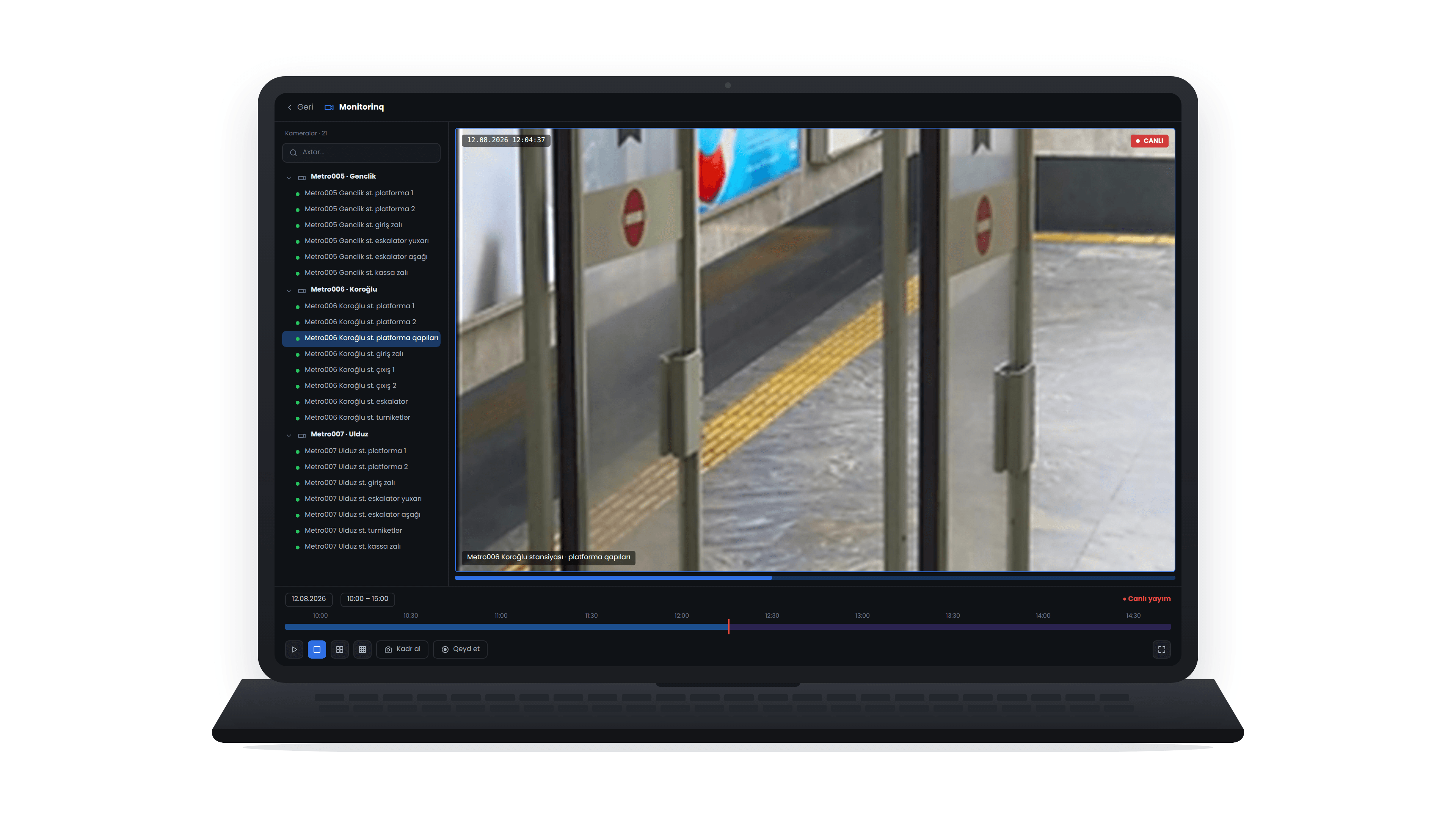Click the play button in playback controls
The image size is (1456, 819).
click(294, 650)
